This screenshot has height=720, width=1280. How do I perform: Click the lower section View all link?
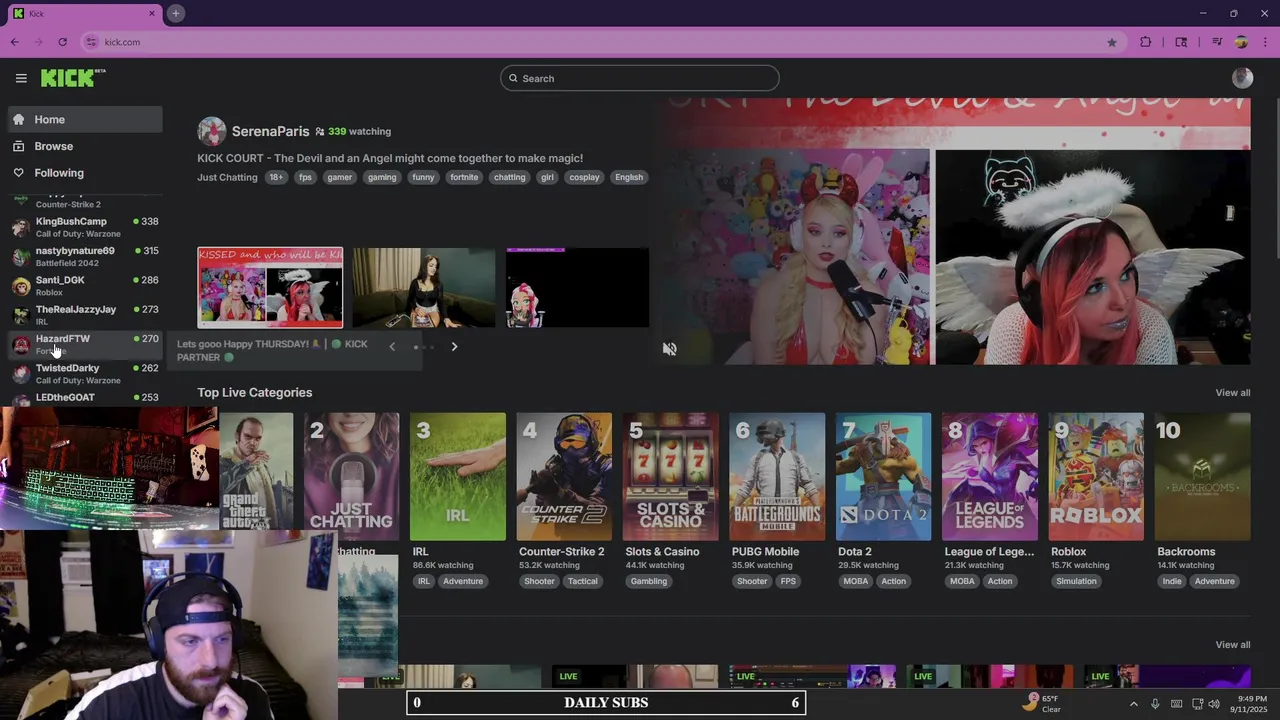tap(1232, 645)
